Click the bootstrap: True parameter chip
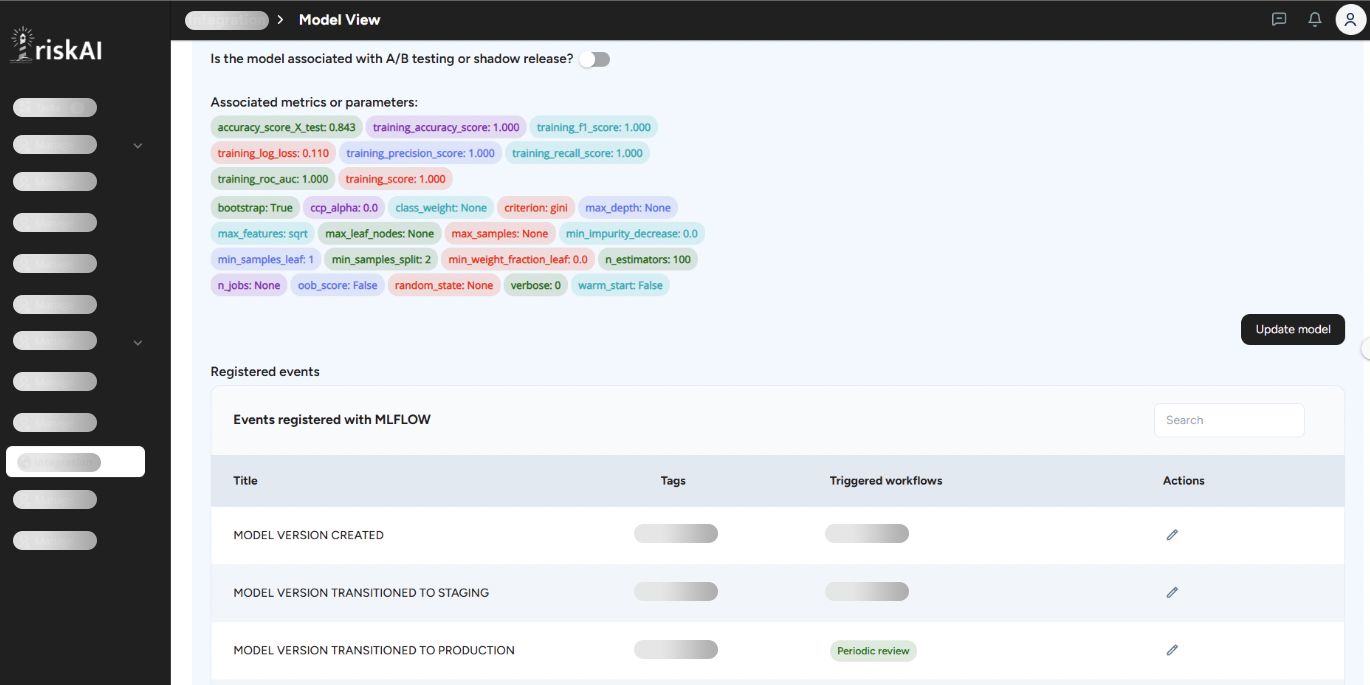Viewport: 1370px width, 685px height. point(255,208)
